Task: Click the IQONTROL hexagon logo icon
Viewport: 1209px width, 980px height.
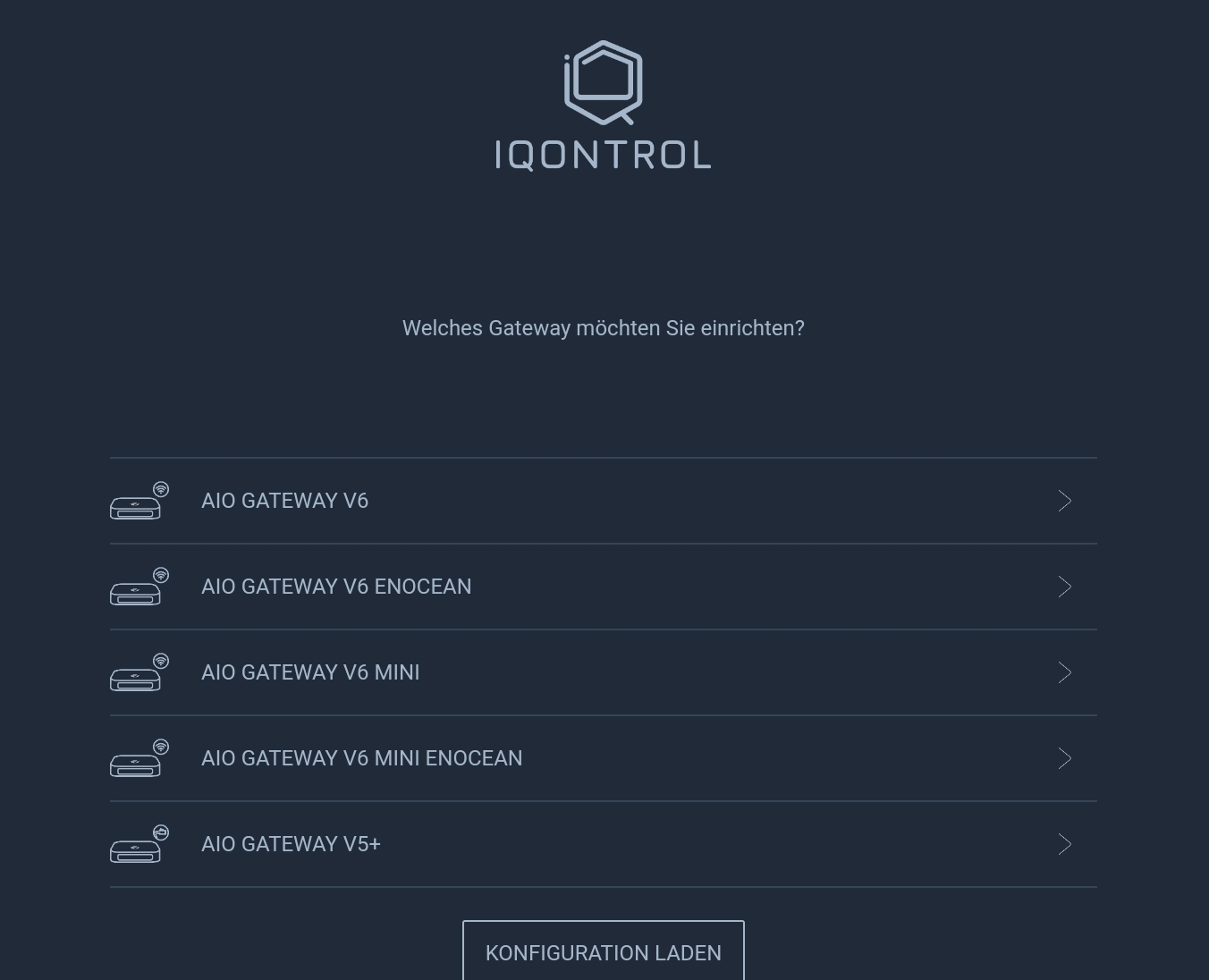Action: point(604,82)
